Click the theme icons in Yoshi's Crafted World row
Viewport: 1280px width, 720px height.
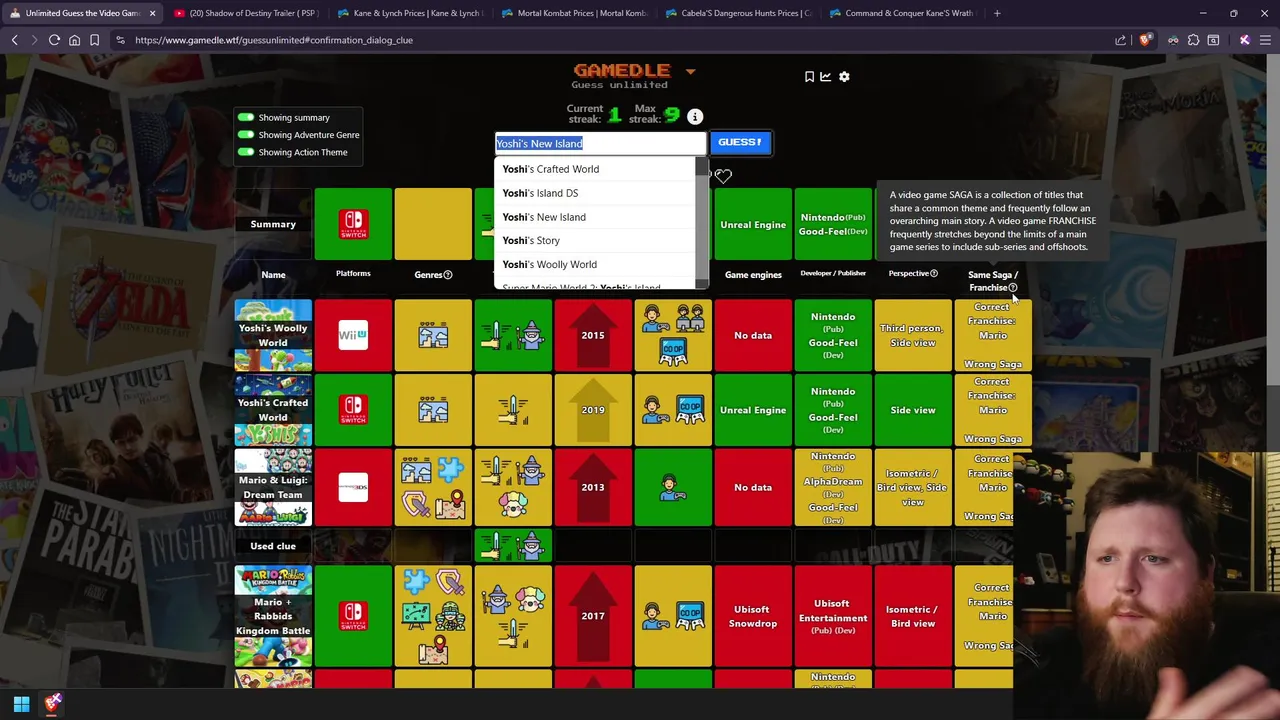click(513, 410)
